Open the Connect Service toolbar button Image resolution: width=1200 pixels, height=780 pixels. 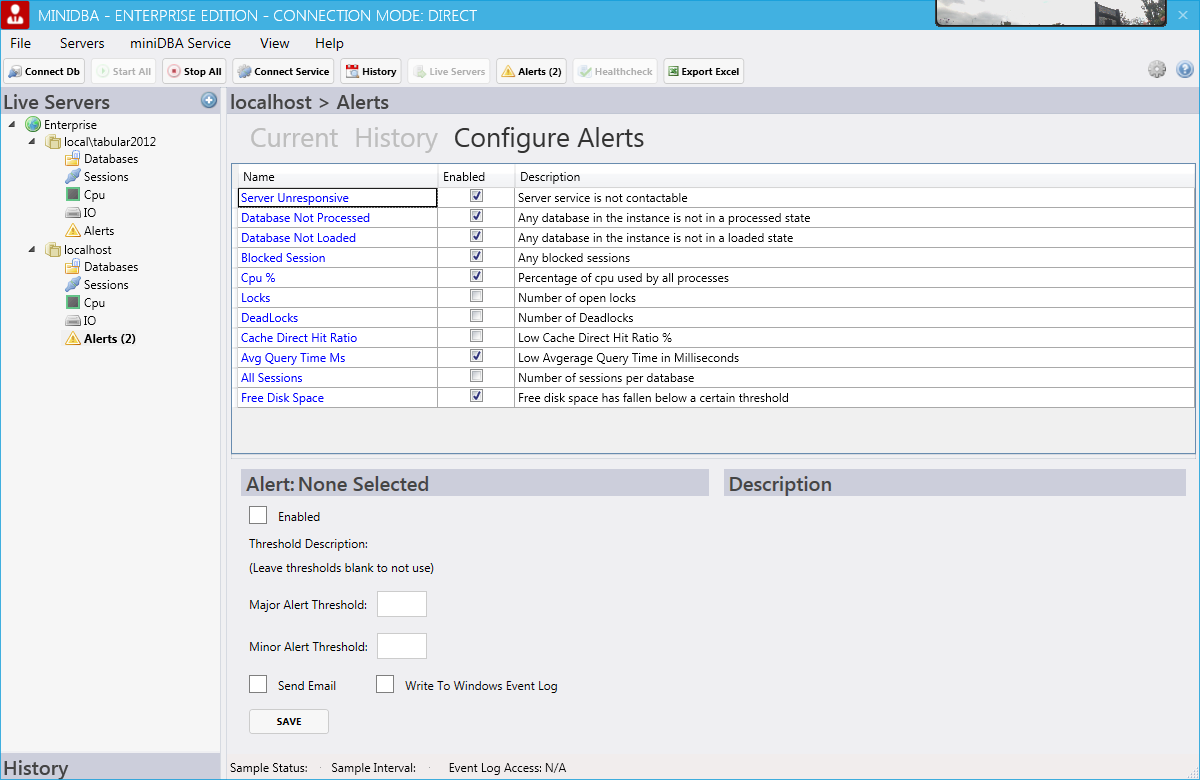tap(284, 71)
